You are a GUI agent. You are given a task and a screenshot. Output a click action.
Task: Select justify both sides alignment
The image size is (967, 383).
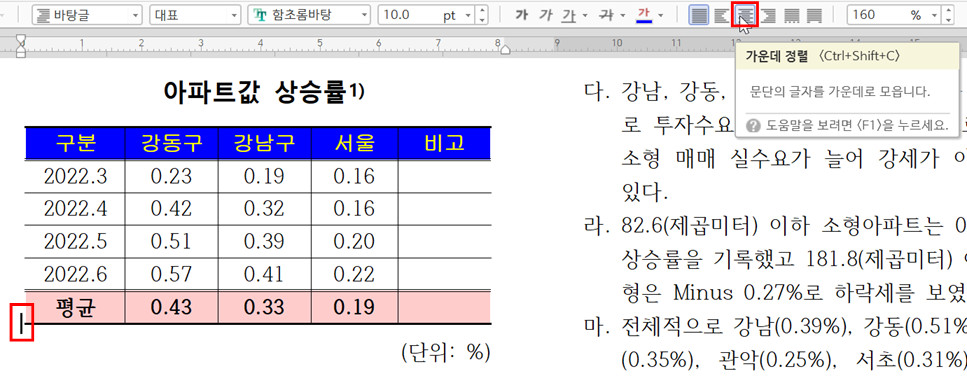[x=699, y=15]
